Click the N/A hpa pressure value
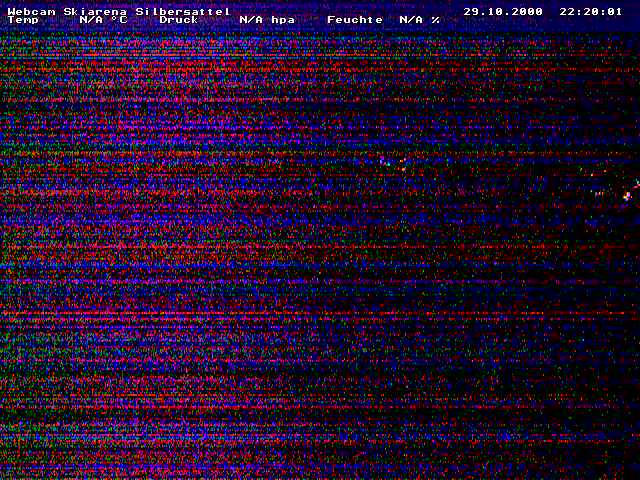The width and height of the screenshot is (640, 480). coord(267,20)
